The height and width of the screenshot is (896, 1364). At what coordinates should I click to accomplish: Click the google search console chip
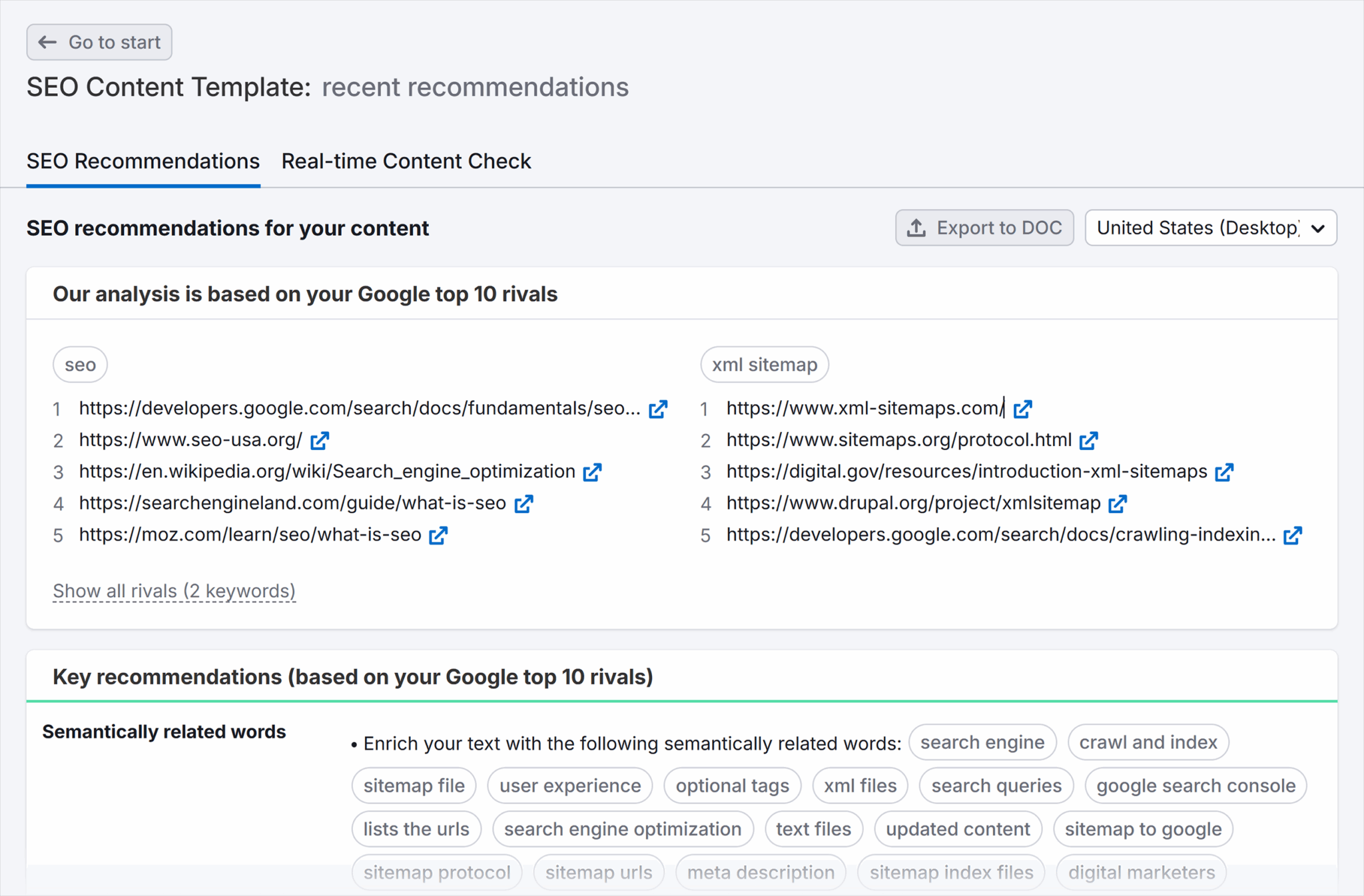click(1196, 785)
